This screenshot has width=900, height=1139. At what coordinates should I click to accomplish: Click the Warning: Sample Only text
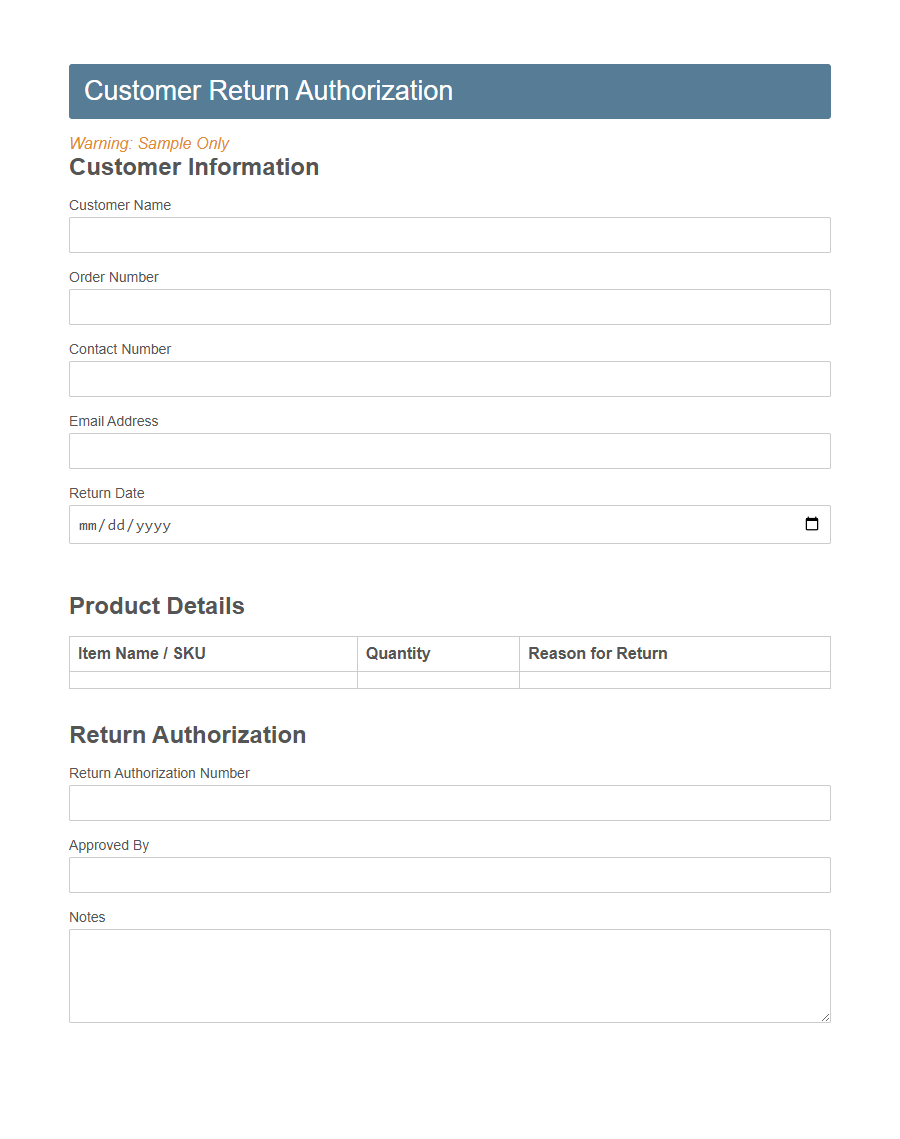pos(148,143)
